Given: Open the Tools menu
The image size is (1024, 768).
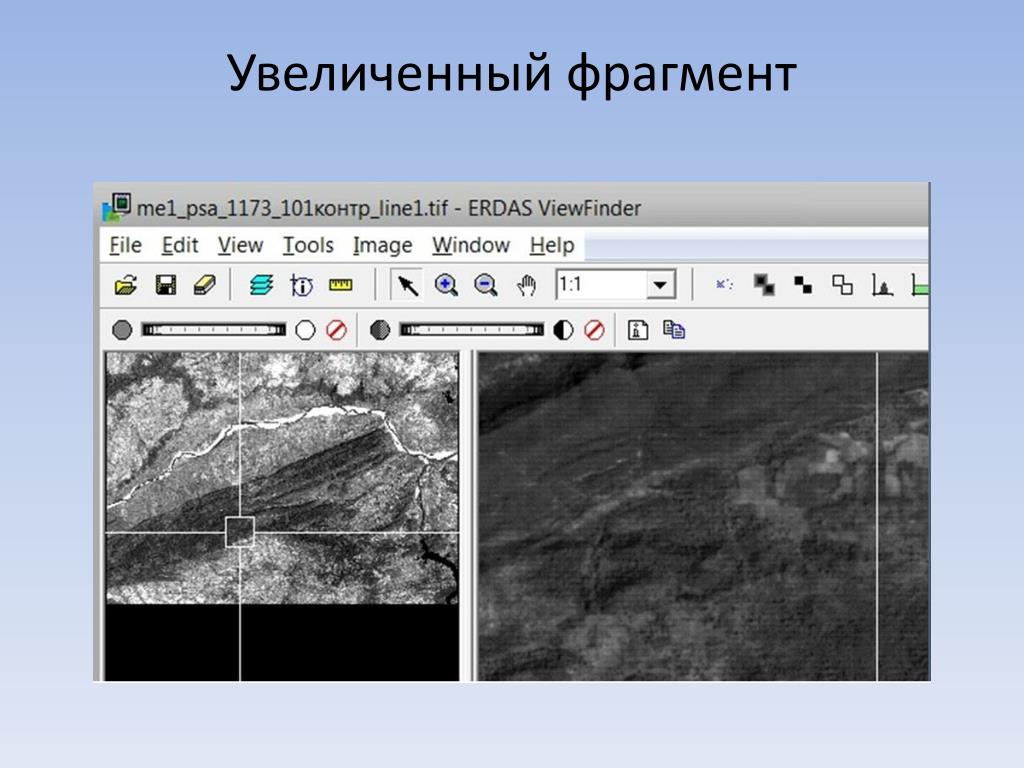Looking at the screenshot, I should [x=308, y=246].
